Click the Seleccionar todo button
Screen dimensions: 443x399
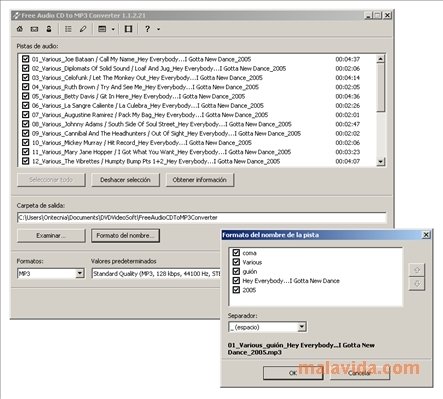click(x=51, y=180)
